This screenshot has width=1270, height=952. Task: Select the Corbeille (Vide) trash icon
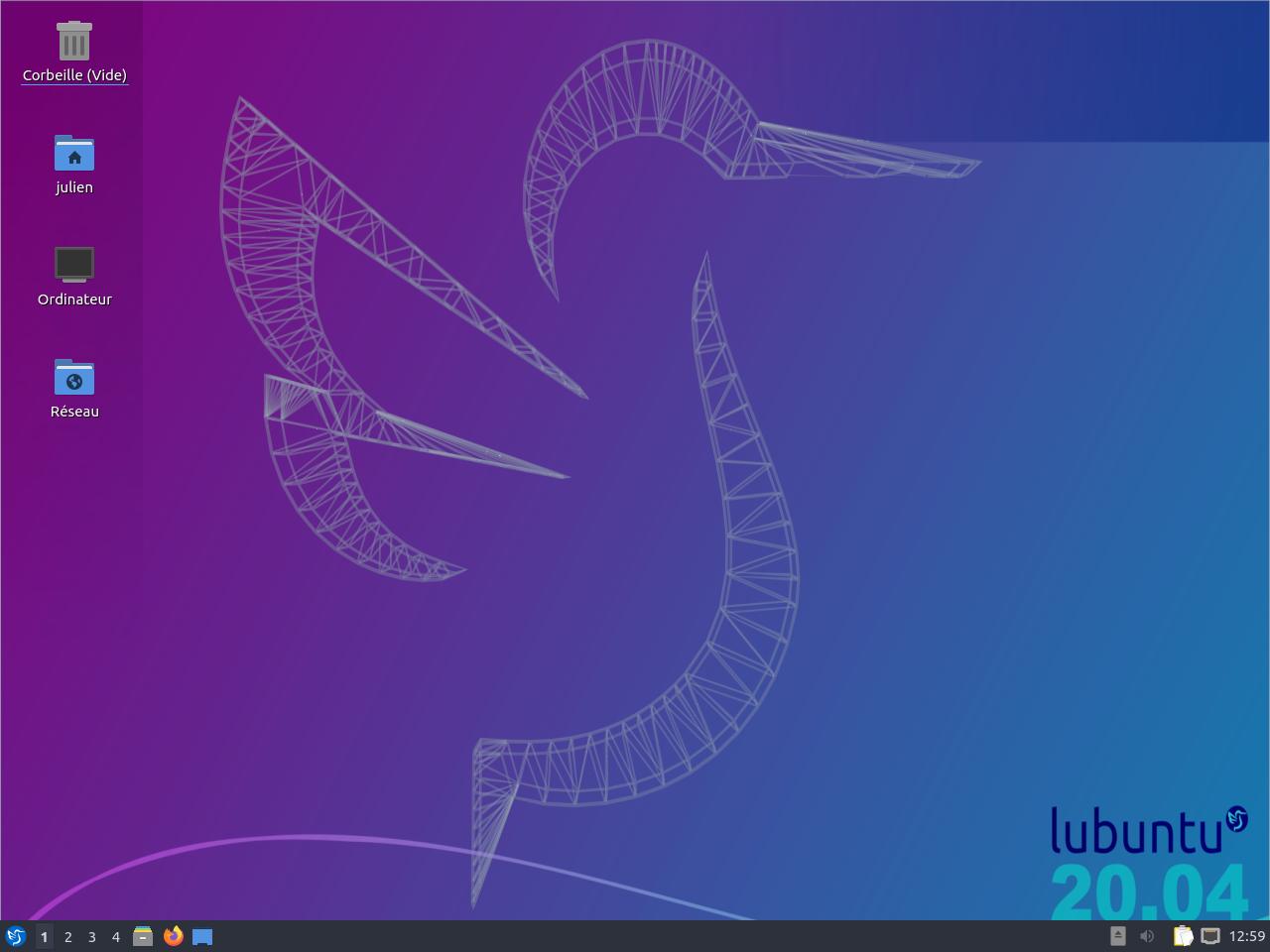74,41
